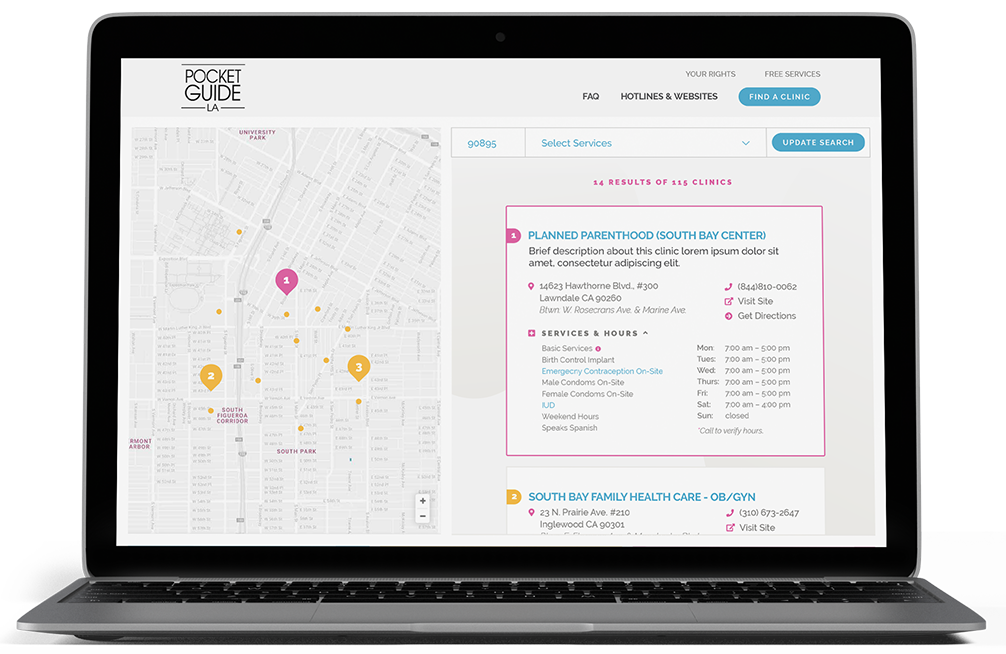
Task: Open the Free Services link
Action: point(792,74)
